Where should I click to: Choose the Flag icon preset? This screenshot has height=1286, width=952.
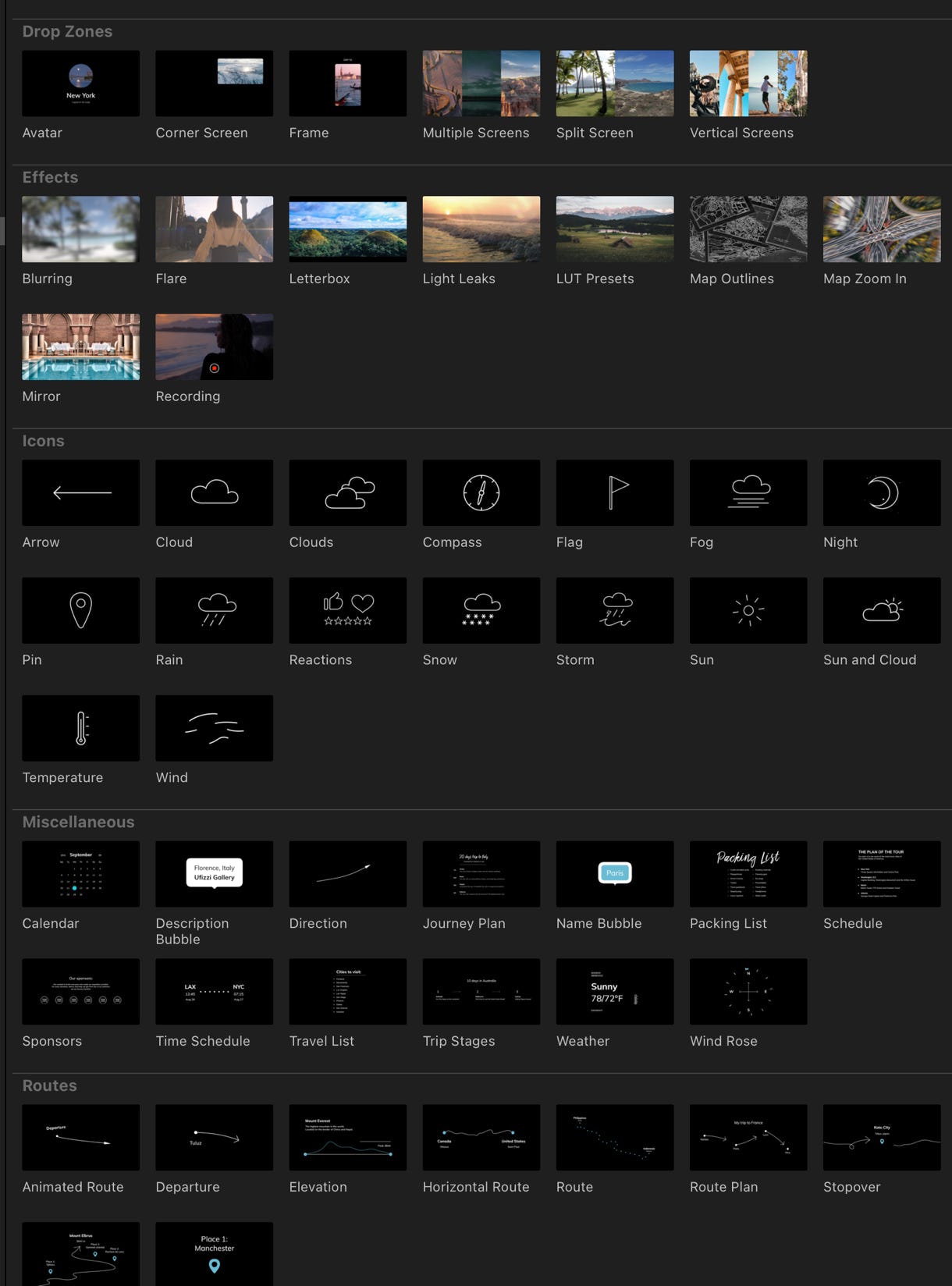point(614,492)
